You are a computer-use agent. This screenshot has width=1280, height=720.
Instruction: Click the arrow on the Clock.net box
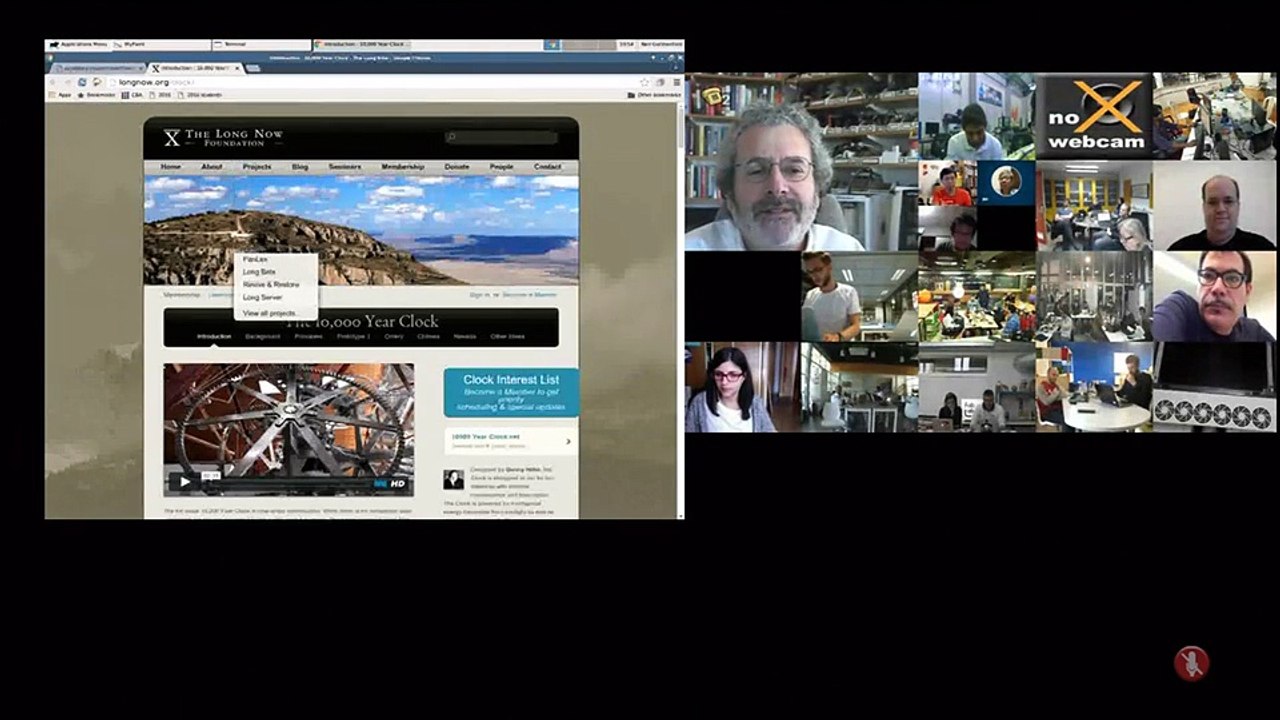click(x=569, y=441)
